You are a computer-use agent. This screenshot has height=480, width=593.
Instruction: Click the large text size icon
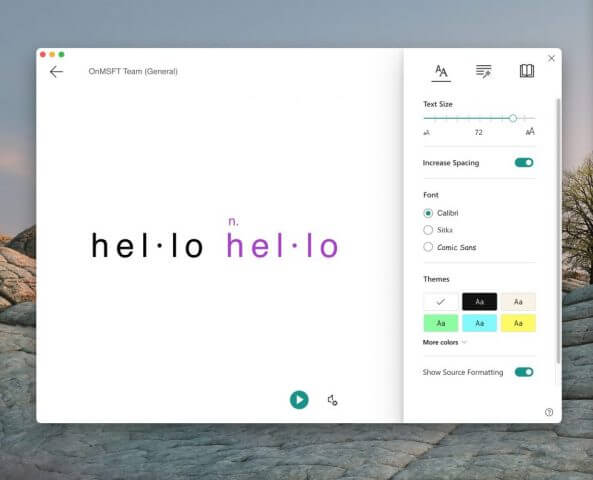530,132
